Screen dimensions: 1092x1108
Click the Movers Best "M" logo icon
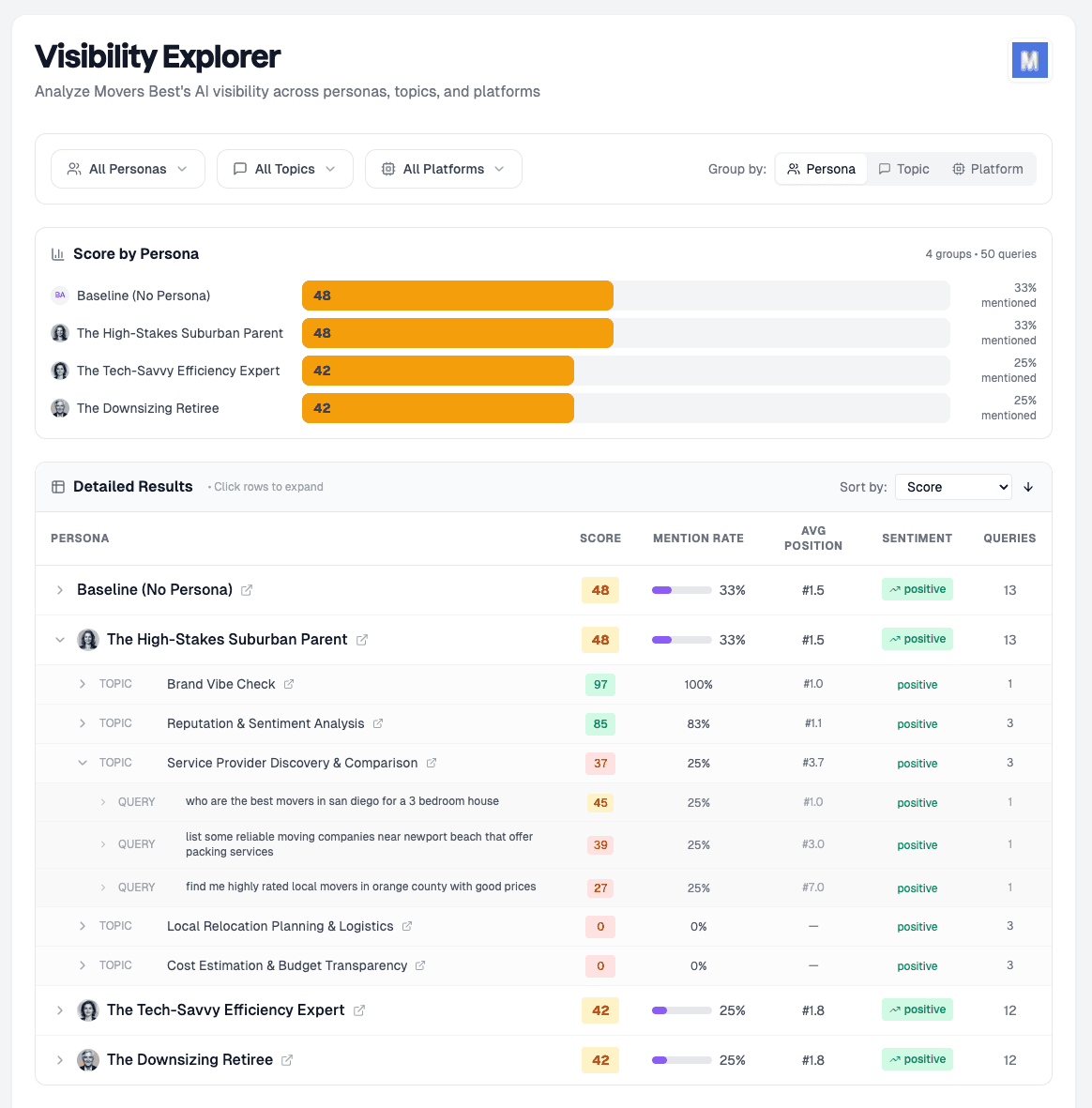click(1029, 58)
